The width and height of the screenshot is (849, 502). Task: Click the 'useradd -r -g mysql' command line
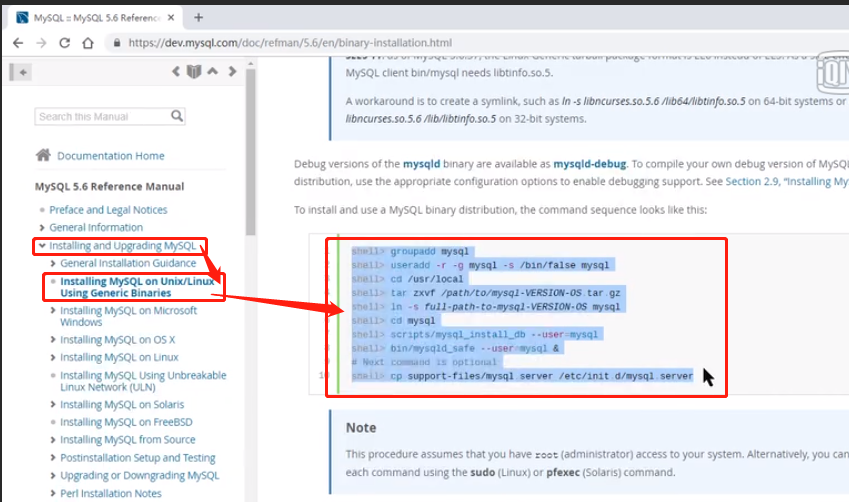480,265
